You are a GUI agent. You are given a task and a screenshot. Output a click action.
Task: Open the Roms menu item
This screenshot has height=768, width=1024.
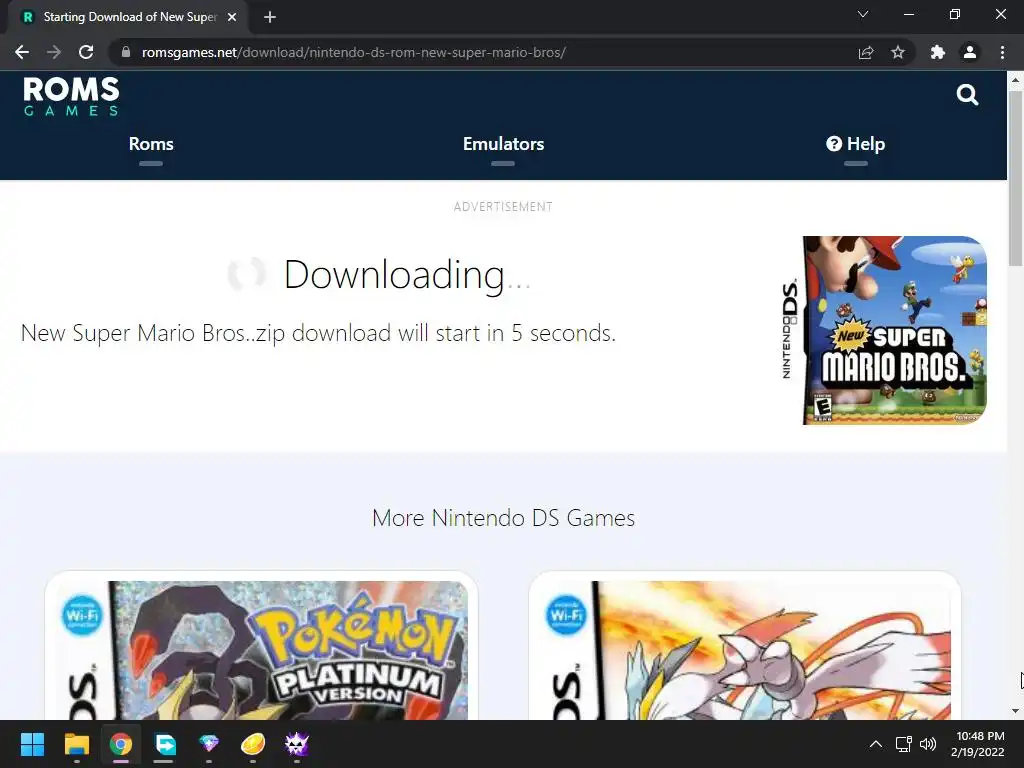(x=151, y=144)
